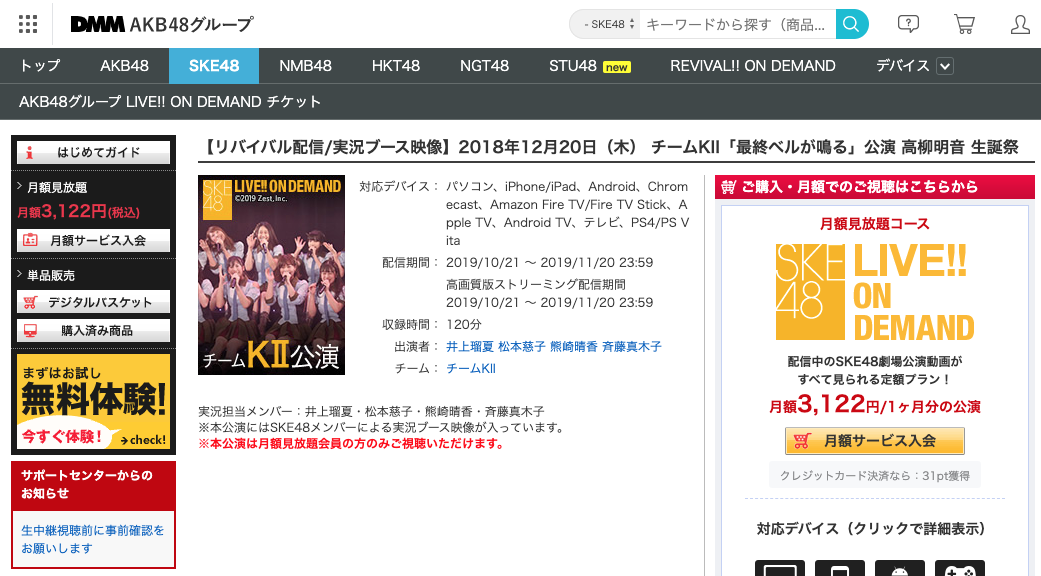
Task: Click the クレジットカード決済なら：31pt獲得 note
Action: pyautogui.click(x=874, y=476)
